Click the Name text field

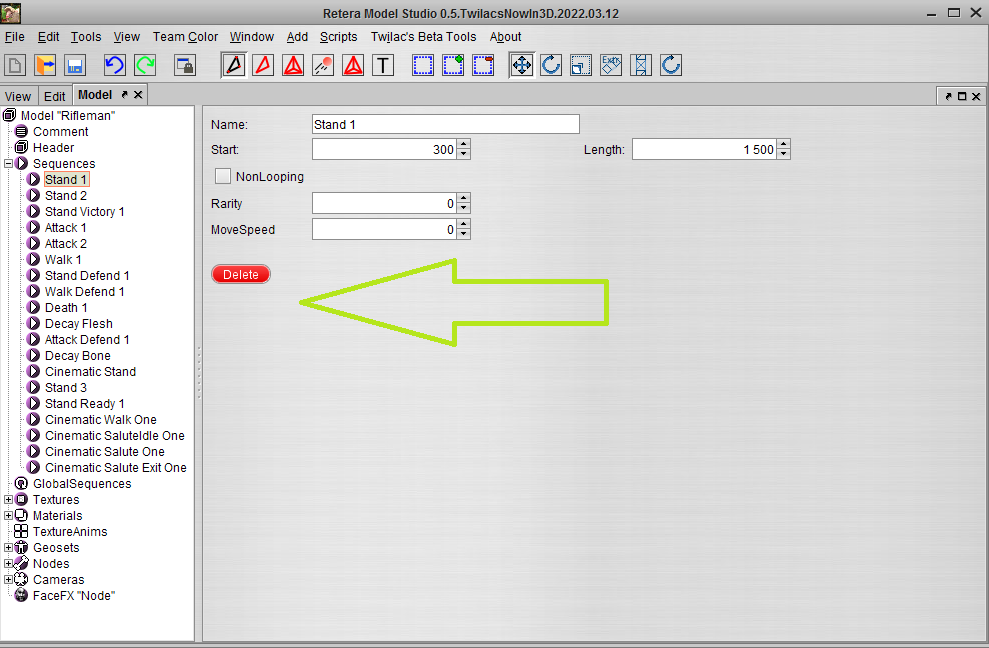point(446,124)
